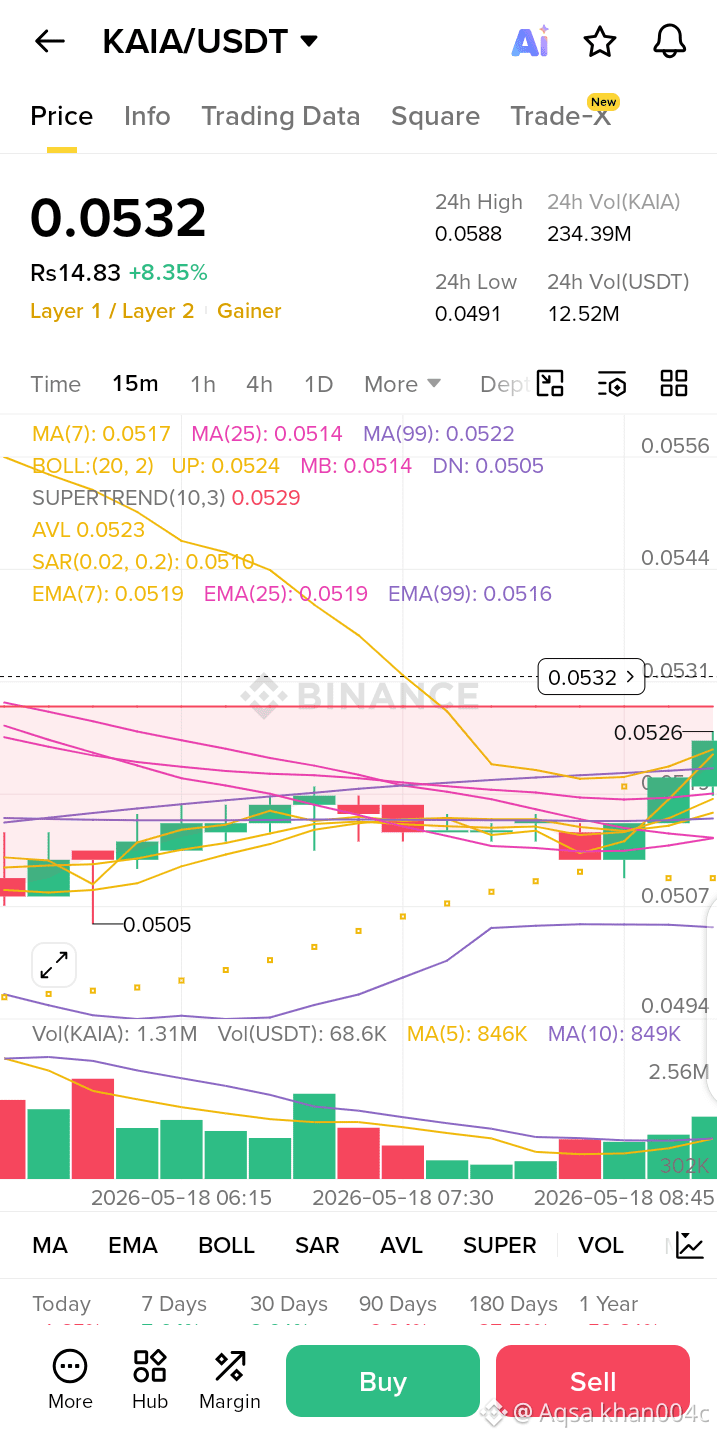Toggle the MA indicator
This screenshot has height=1438, width=717.
[x=50, y=1245]
